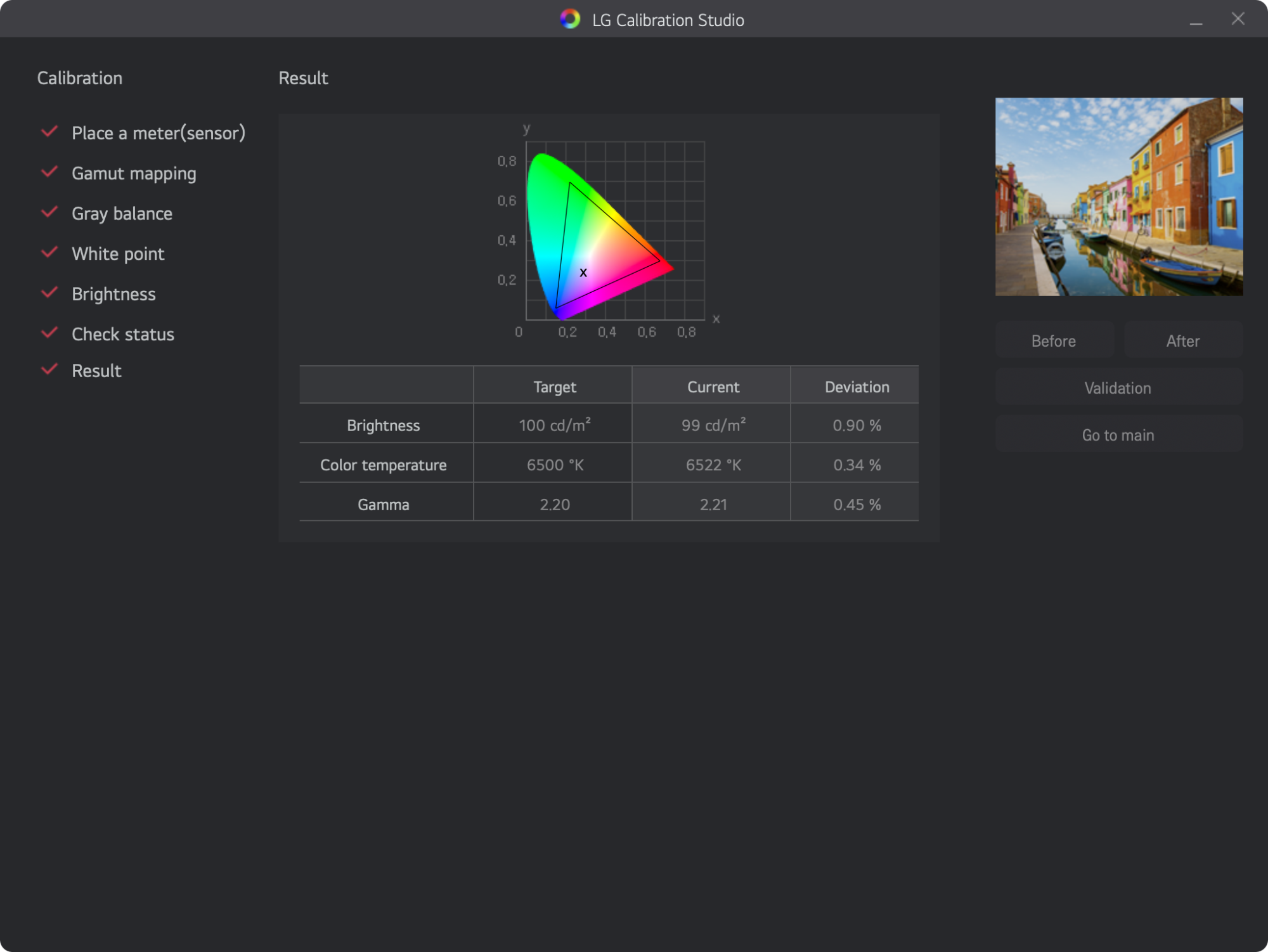Click the Gamut mapping checkmark icon
1268x952 pixels.
49,172
